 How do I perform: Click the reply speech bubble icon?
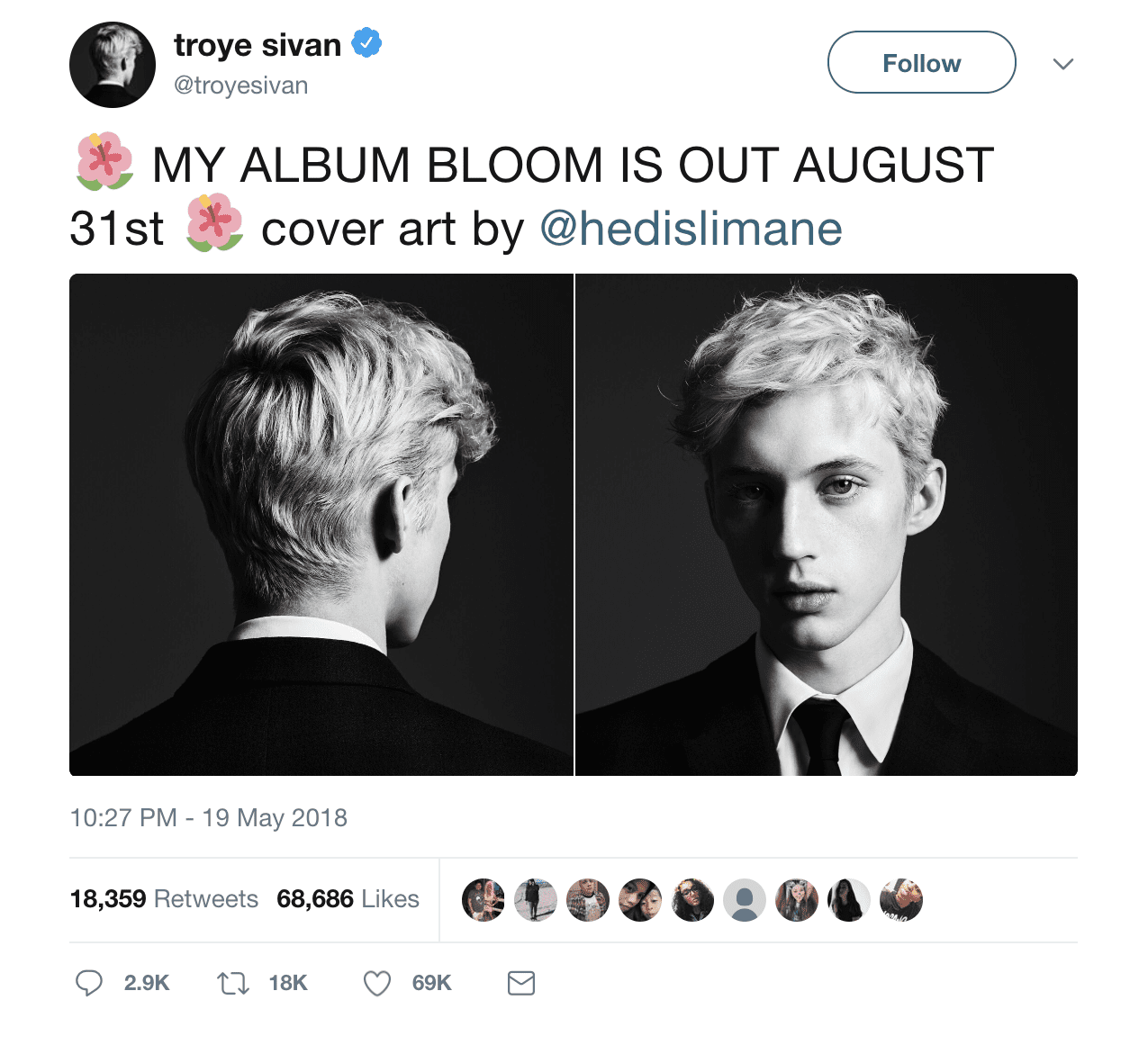pos(88,983)
